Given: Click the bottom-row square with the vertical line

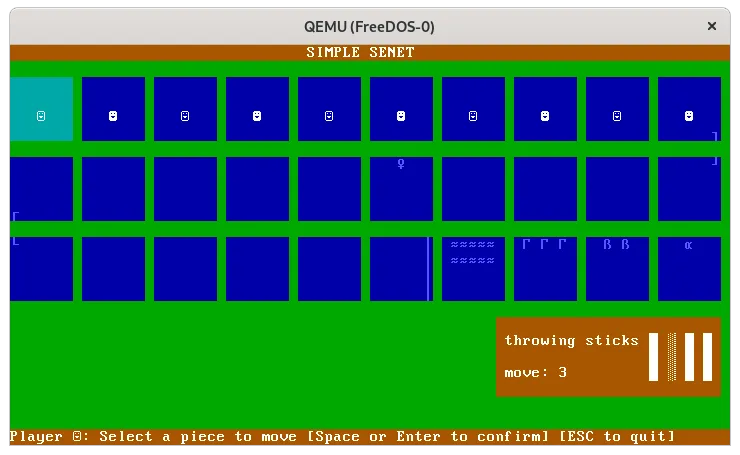Looking at the screenshot, I should click(x=401, y=269).
